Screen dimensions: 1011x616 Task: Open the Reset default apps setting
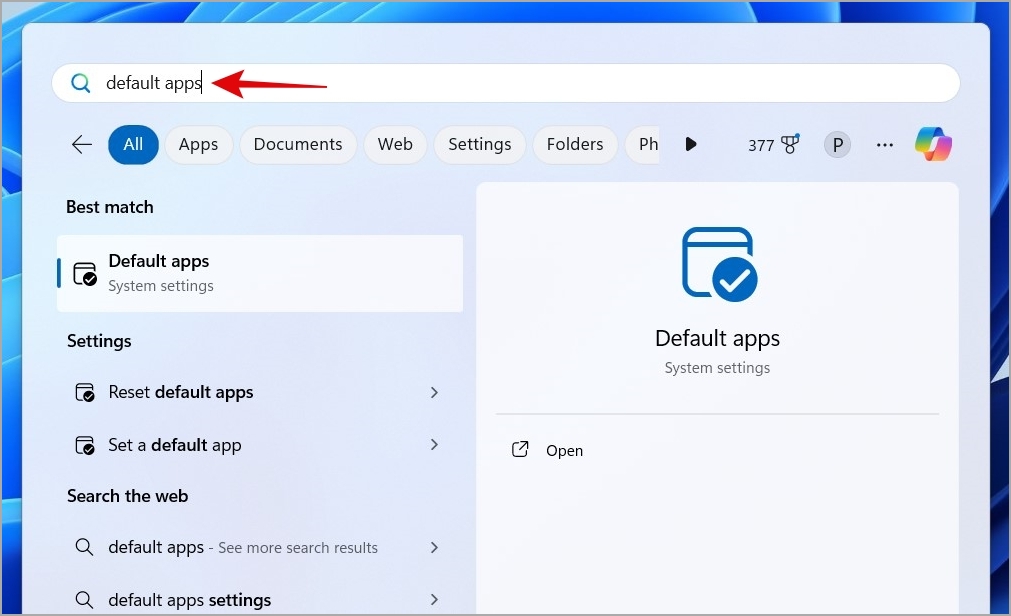(260, 392)
